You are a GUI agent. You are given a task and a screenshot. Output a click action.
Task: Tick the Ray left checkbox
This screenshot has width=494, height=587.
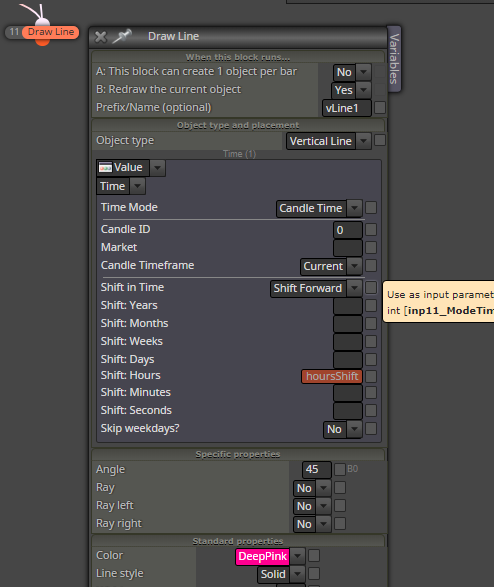[340, 505]
